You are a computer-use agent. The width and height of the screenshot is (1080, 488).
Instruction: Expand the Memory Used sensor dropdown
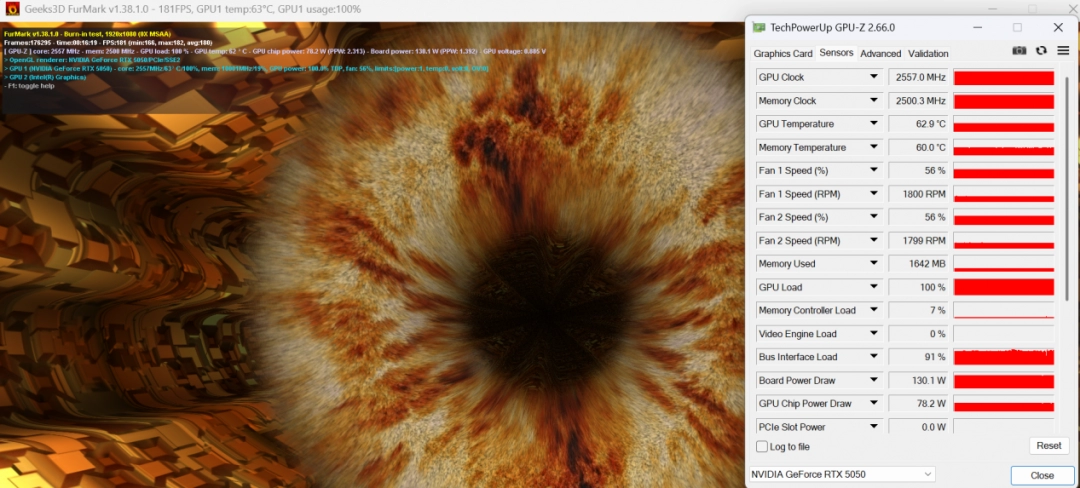point(873,264)
